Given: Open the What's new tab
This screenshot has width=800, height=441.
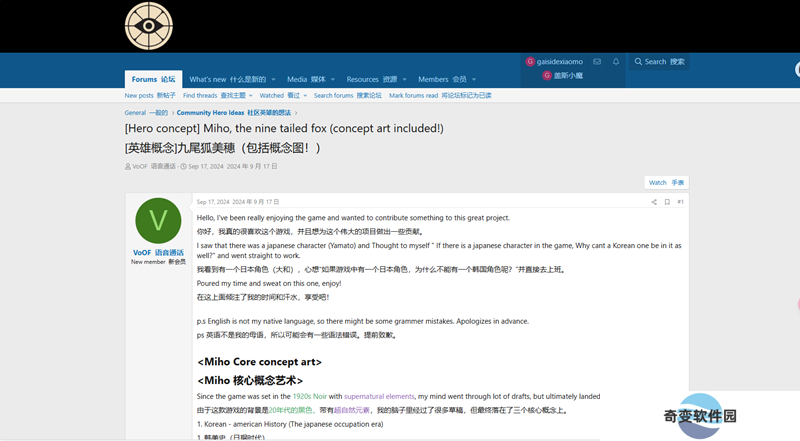Looking at the screenshot, I should tap(228, 79).
